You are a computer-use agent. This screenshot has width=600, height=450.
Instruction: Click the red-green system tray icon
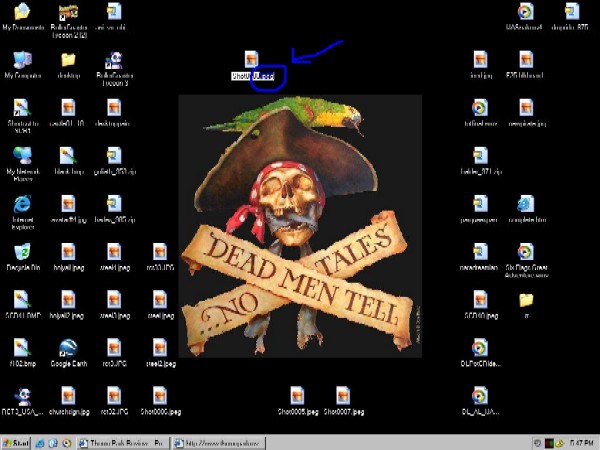[549, 443]
